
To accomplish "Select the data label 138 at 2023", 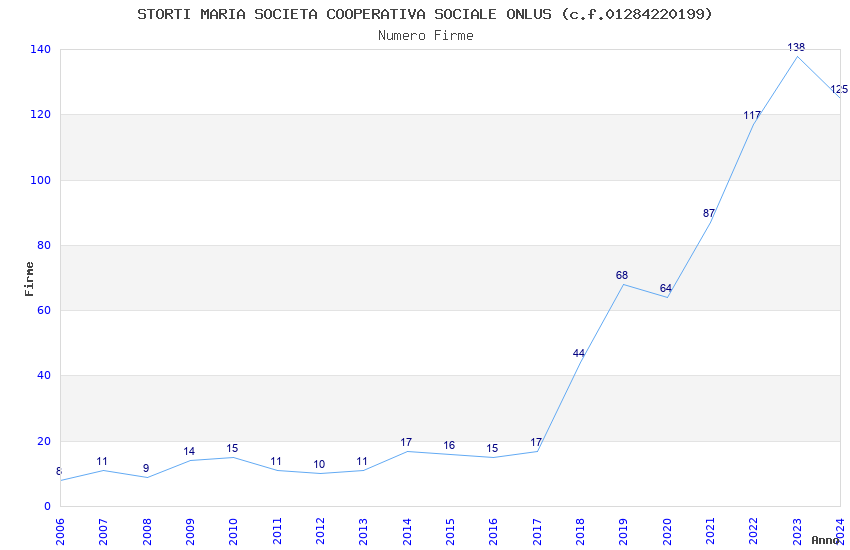I will pos(796,47).
